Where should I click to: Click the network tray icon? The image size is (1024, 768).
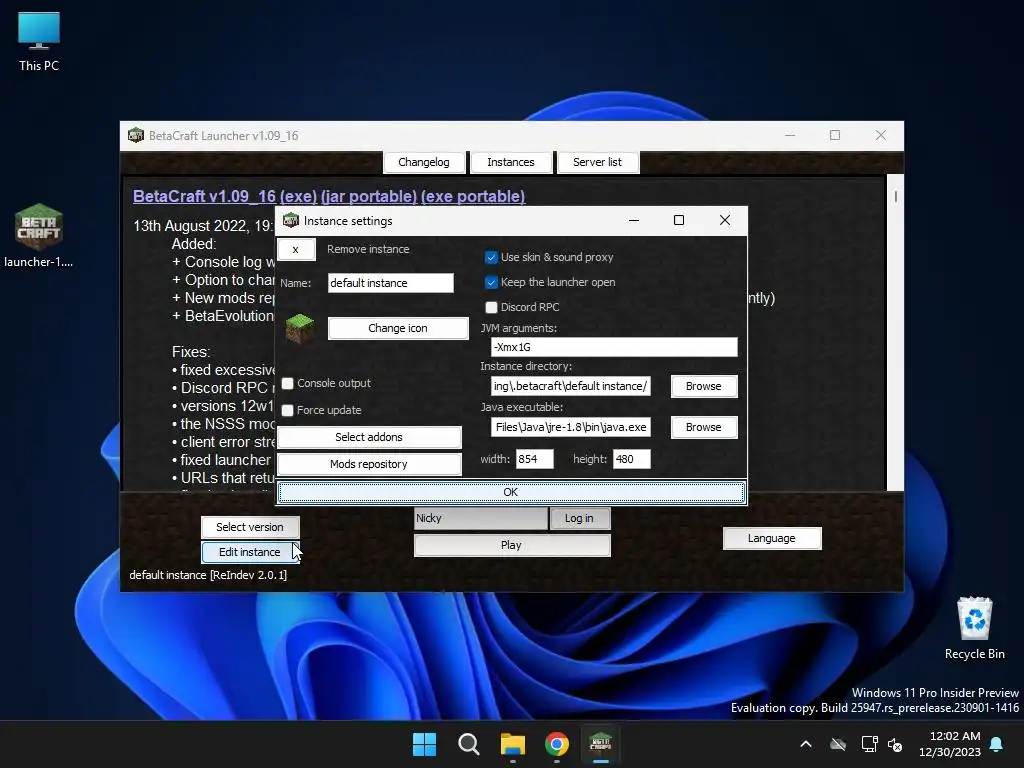click(x=869, y=744)
